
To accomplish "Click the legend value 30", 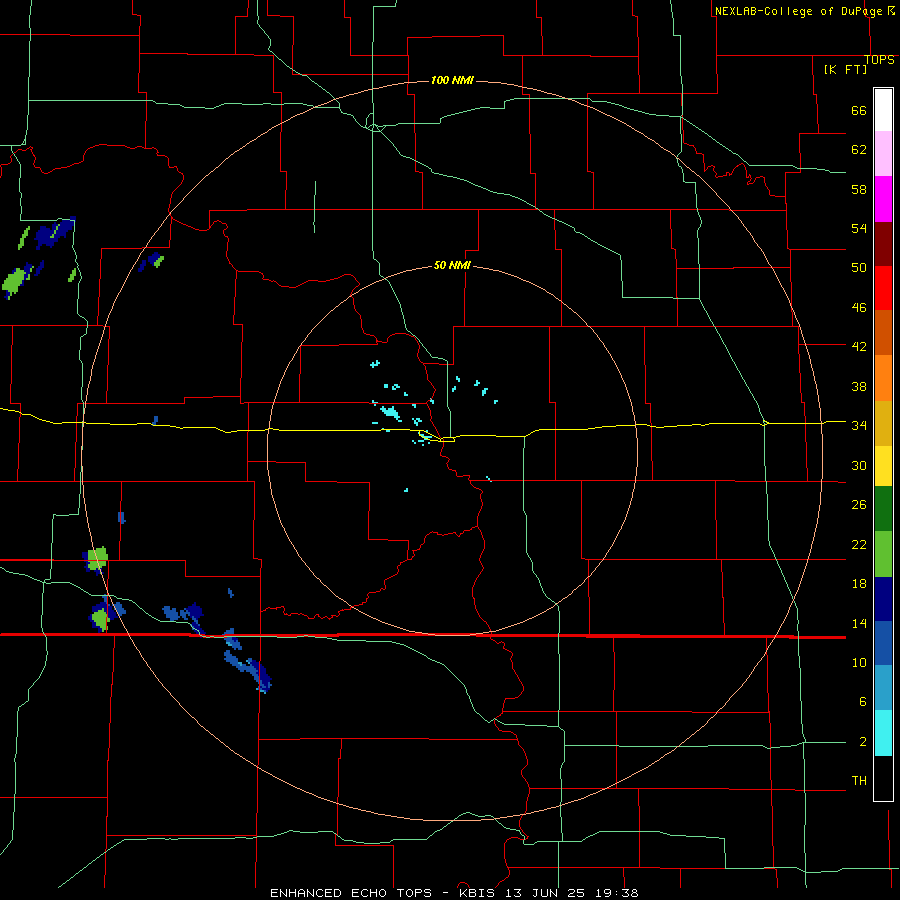I will (859, 465).
